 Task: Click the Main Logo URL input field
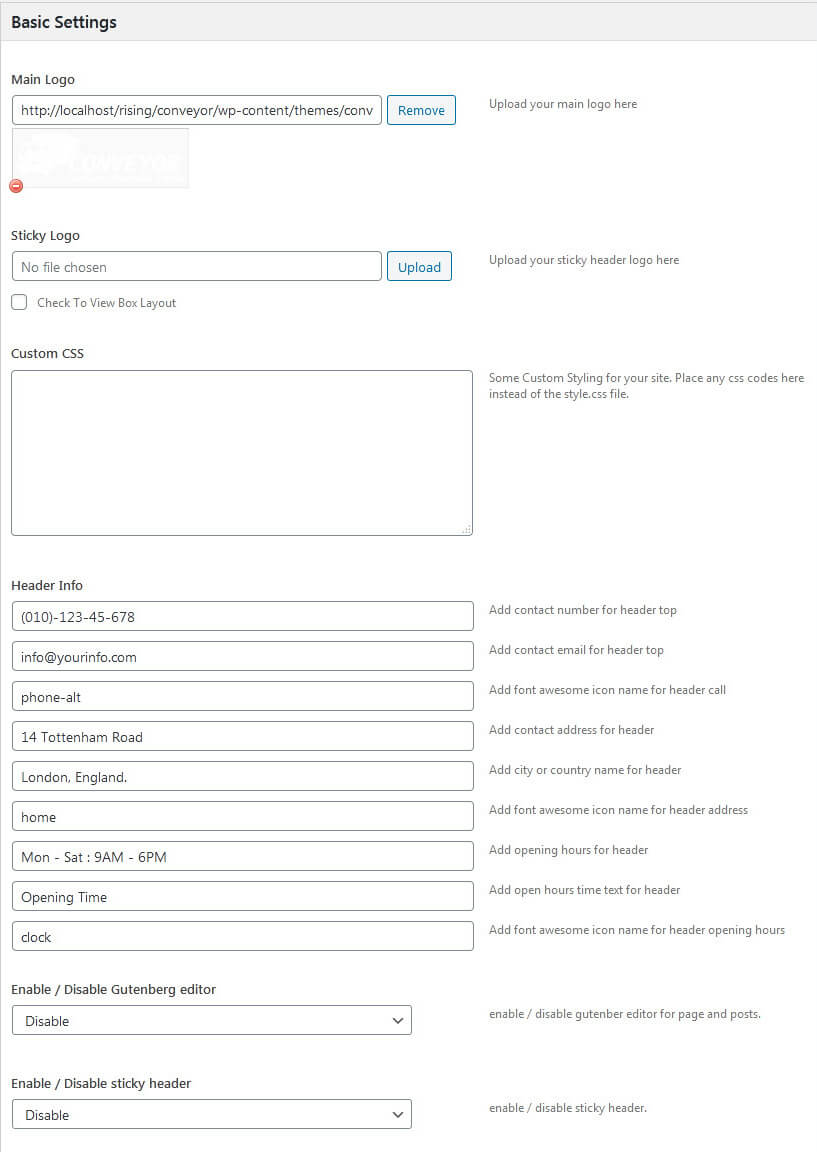pyautogui.click(x=197, y=110)
